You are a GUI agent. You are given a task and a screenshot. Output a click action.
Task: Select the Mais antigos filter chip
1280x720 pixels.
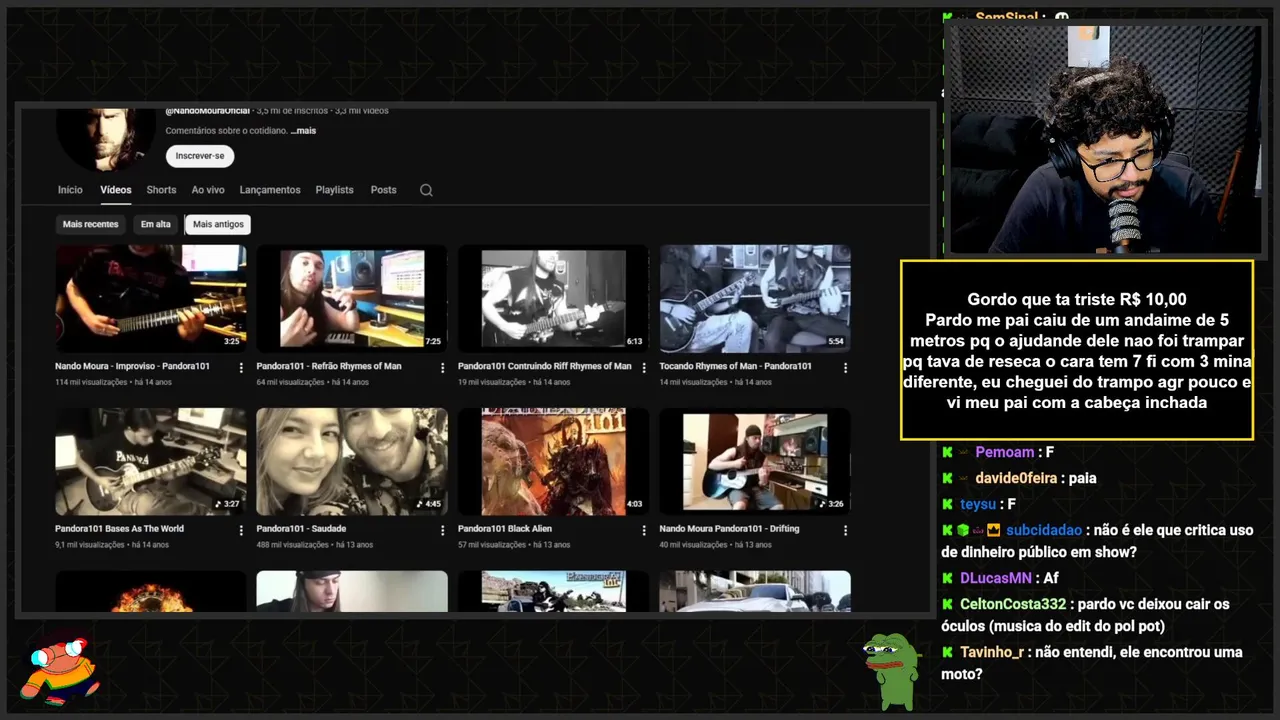tap(218, 224)
